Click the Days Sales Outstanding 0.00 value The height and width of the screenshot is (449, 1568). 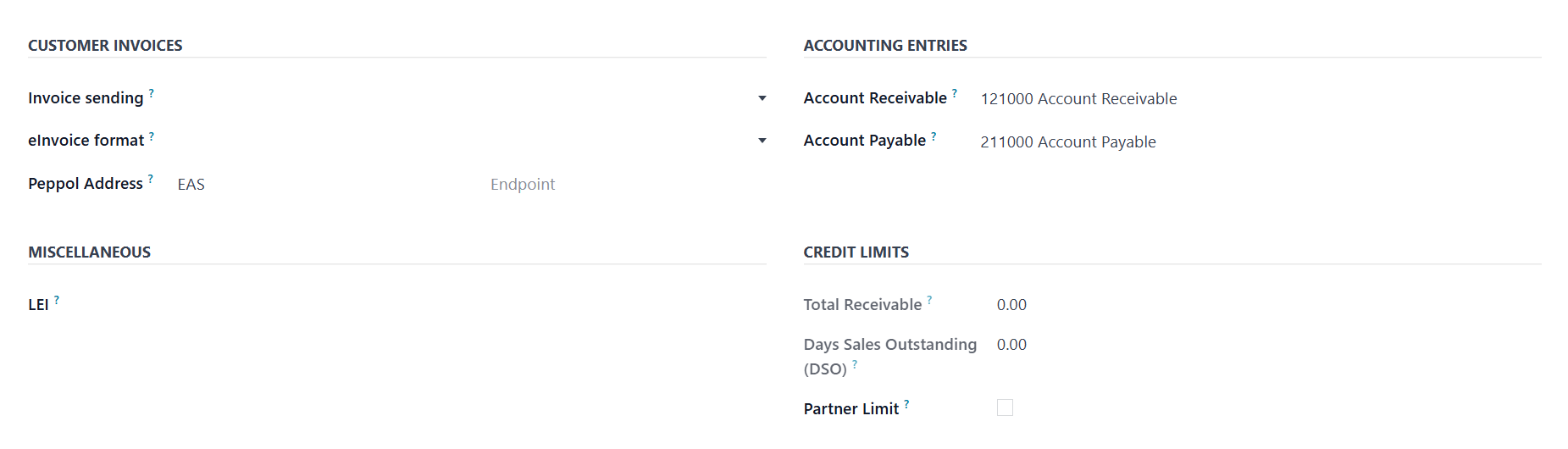point(1011,345)
